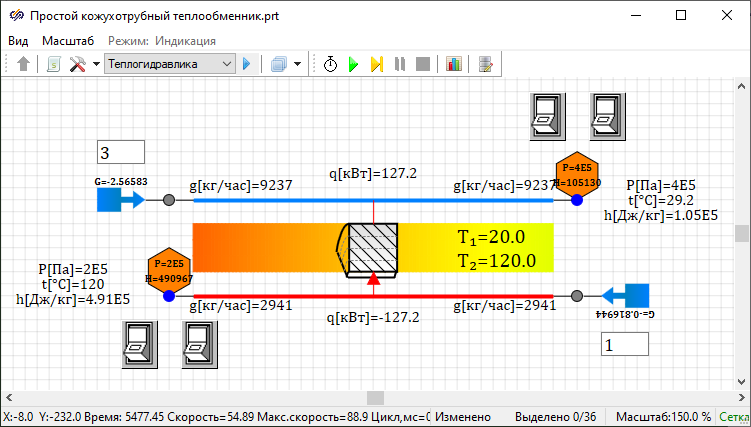Toggle the top-right switch block

(608, 116)
